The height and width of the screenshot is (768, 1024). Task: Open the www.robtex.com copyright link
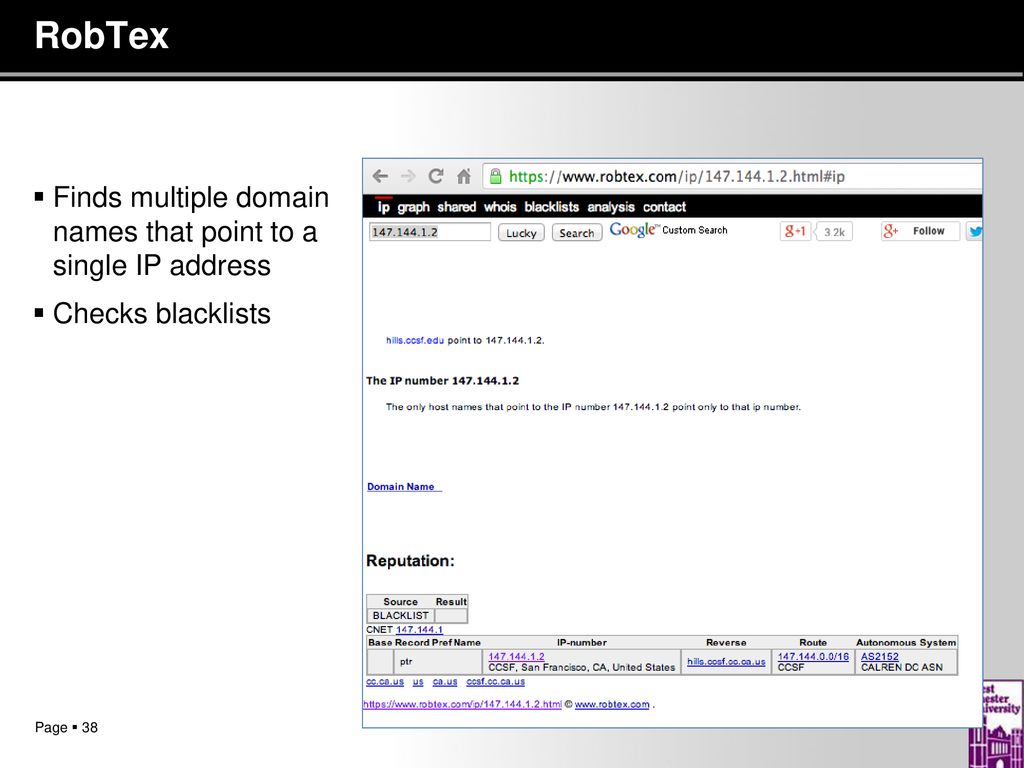(x=612, y=704)
